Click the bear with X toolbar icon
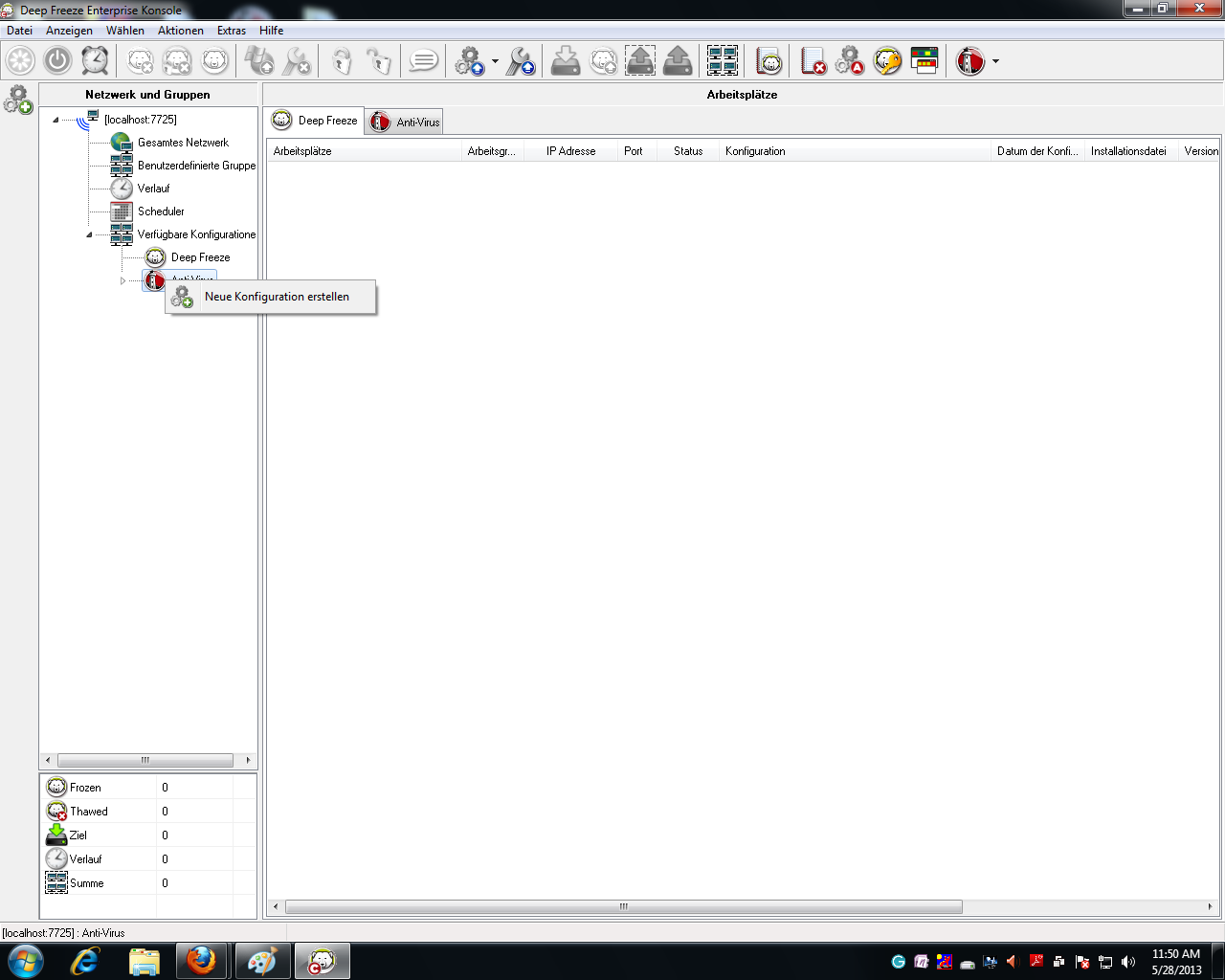 [141, 61]
